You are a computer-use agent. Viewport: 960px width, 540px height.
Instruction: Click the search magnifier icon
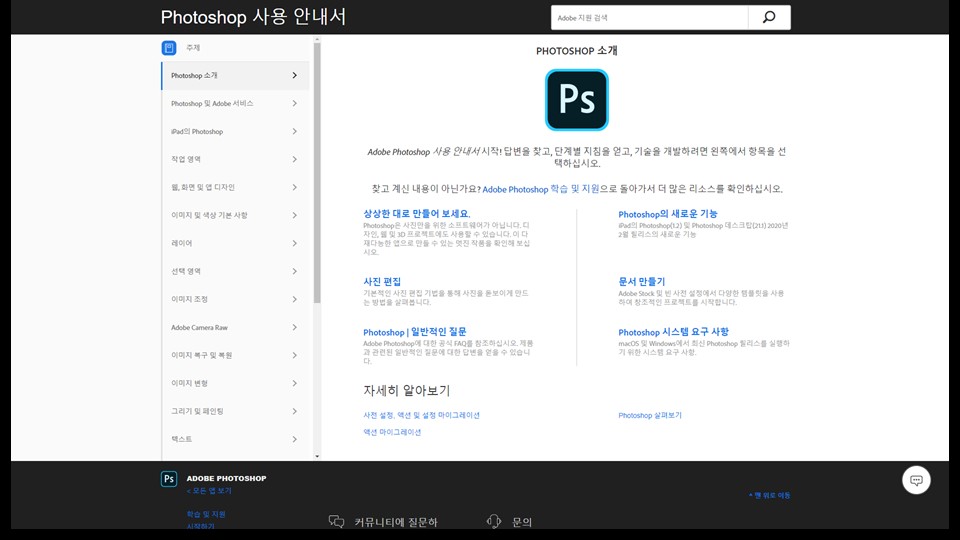click(x=769, y=17)
